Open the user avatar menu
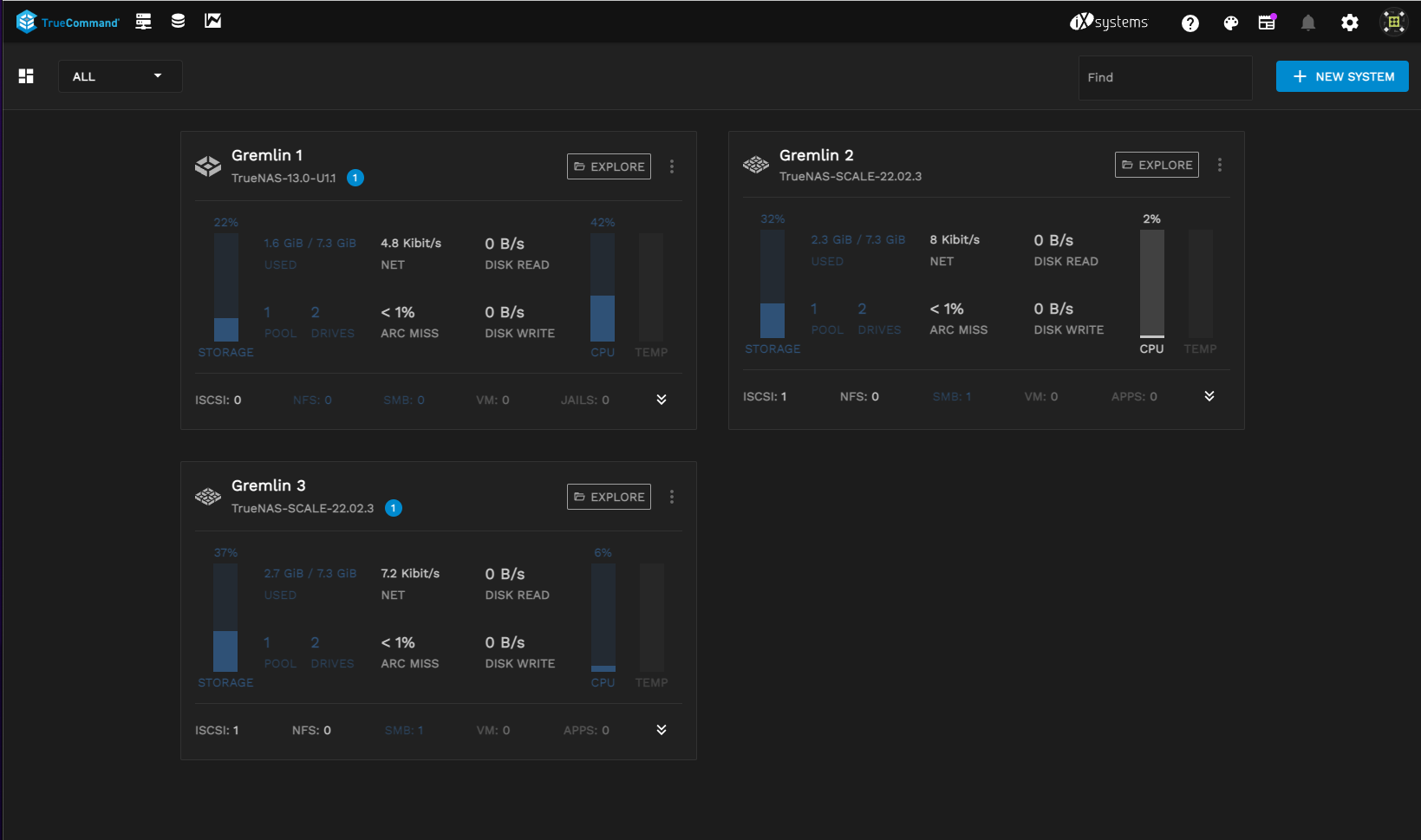Screen dimensions: 1421x840 click(1394, 23)
